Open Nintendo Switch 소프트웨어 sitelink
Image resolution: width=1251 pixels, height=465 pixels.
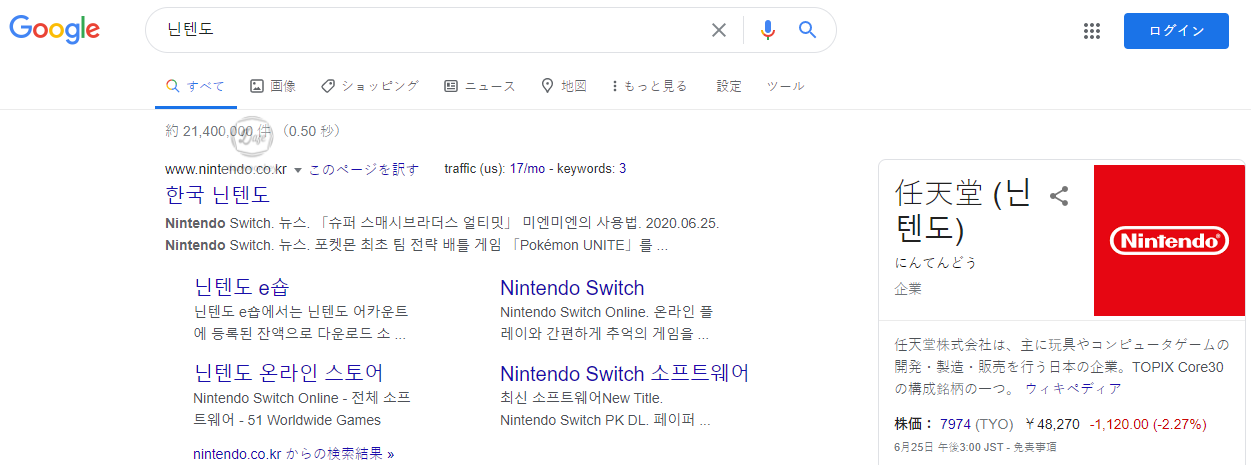[625, 374]
